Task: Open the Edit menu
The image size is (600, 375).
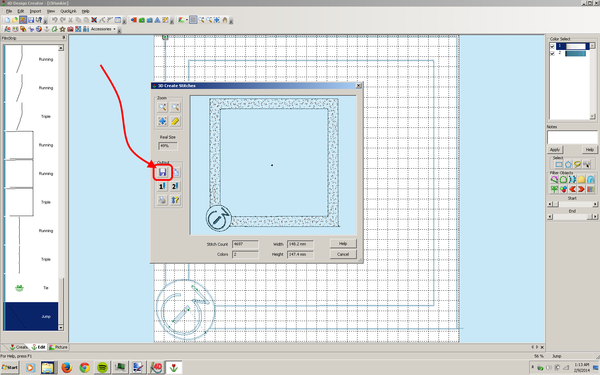Action: coord(21,11)
